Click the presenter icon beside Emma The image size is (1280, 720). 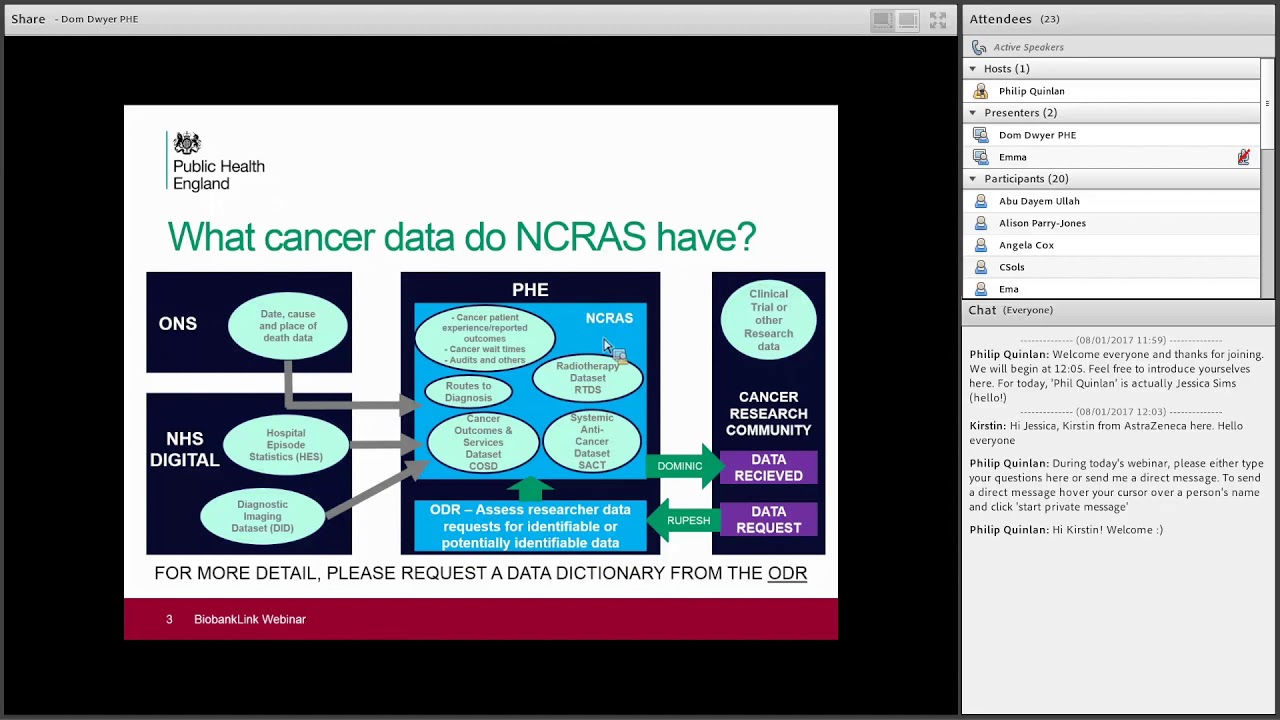980,157
